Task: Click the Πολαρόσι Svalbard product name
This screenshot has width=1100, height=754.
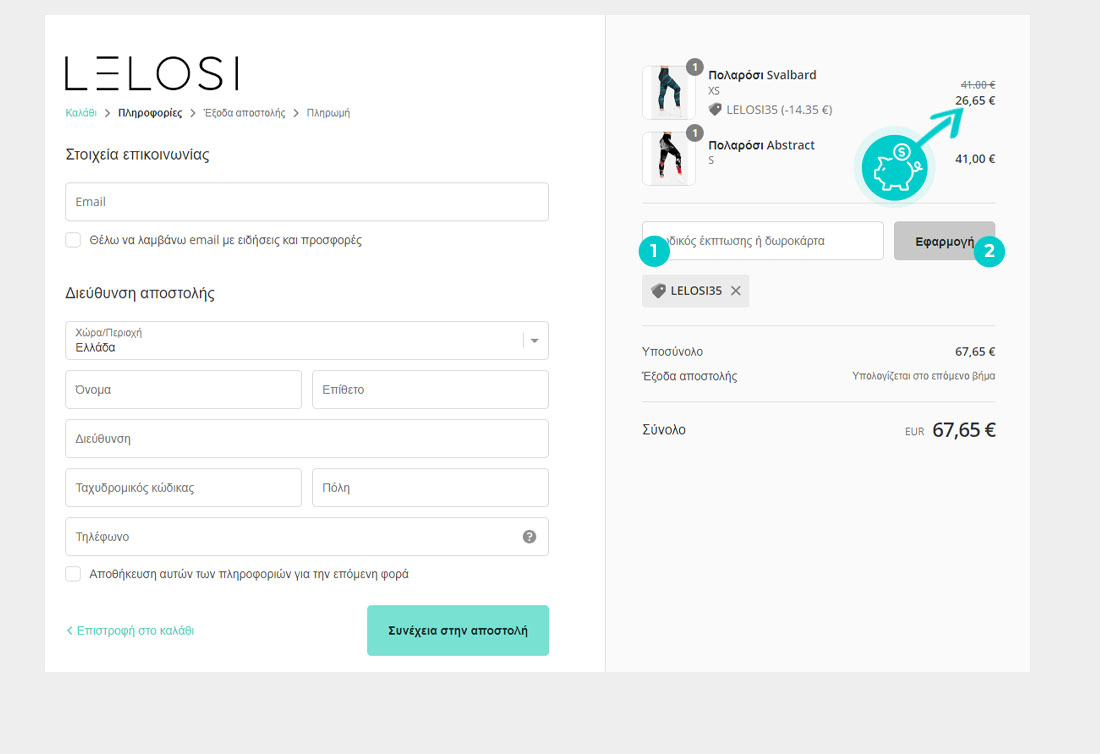Action: click(762, 75)
